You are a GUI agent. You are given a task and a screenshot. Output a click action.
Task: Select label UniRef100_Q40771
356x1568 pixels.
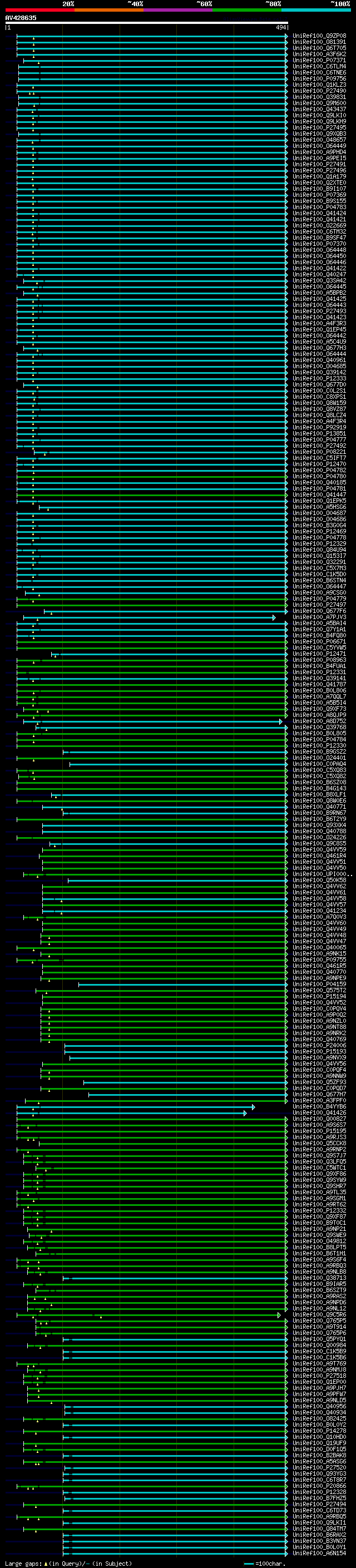(x=319, y=807)
